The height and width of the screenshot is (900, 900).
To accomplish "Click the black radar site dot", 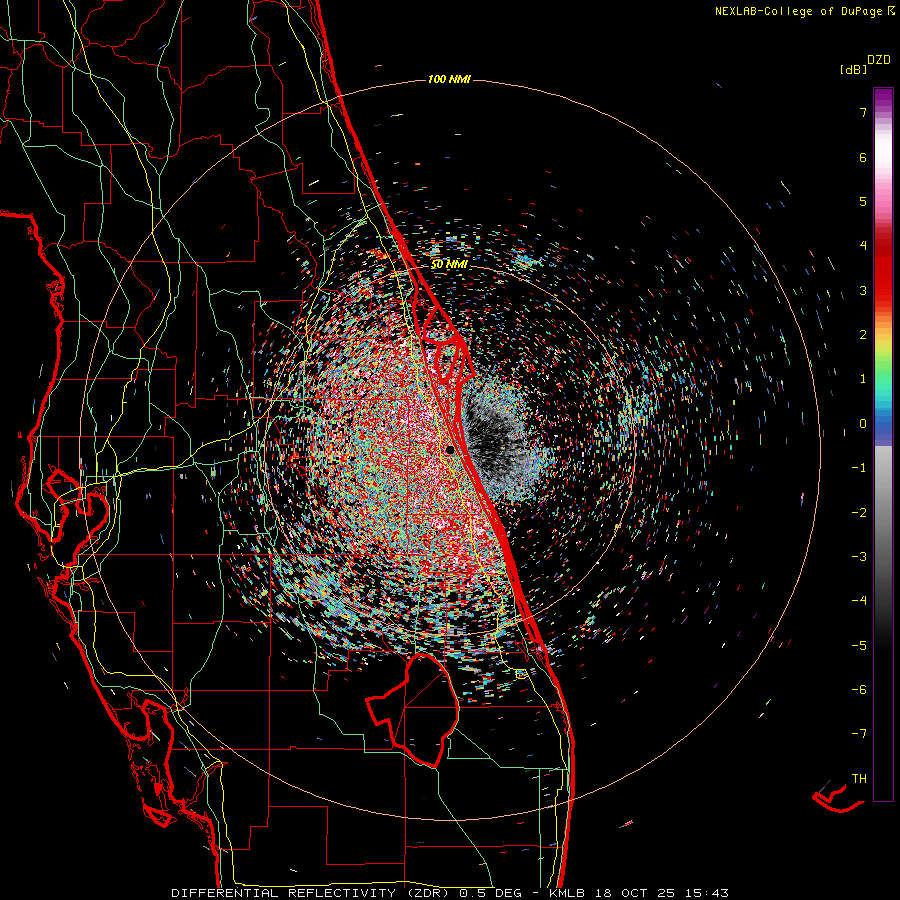I will tap(450, 449).
